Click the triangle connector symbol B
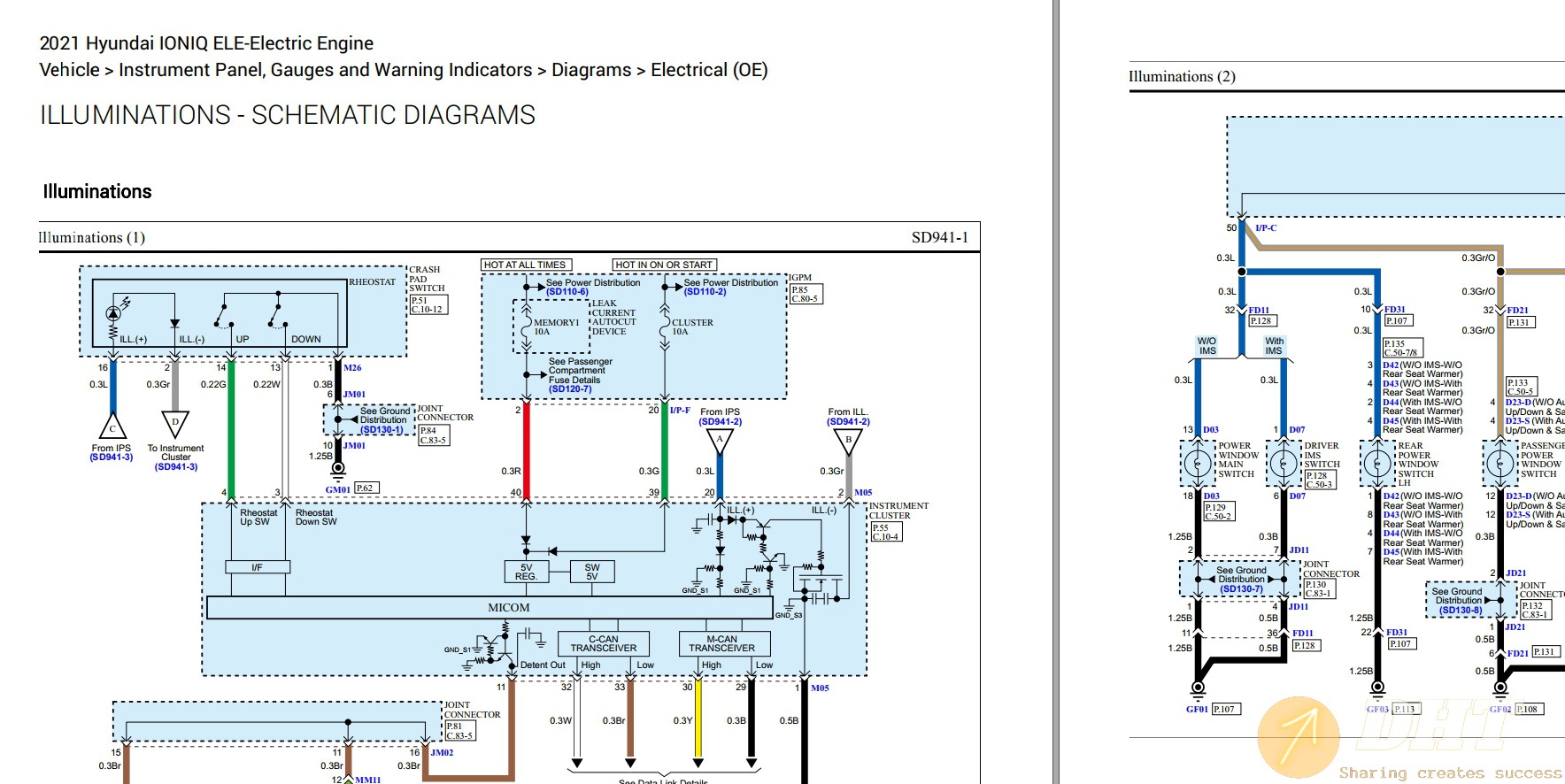 tap(848, 441)
